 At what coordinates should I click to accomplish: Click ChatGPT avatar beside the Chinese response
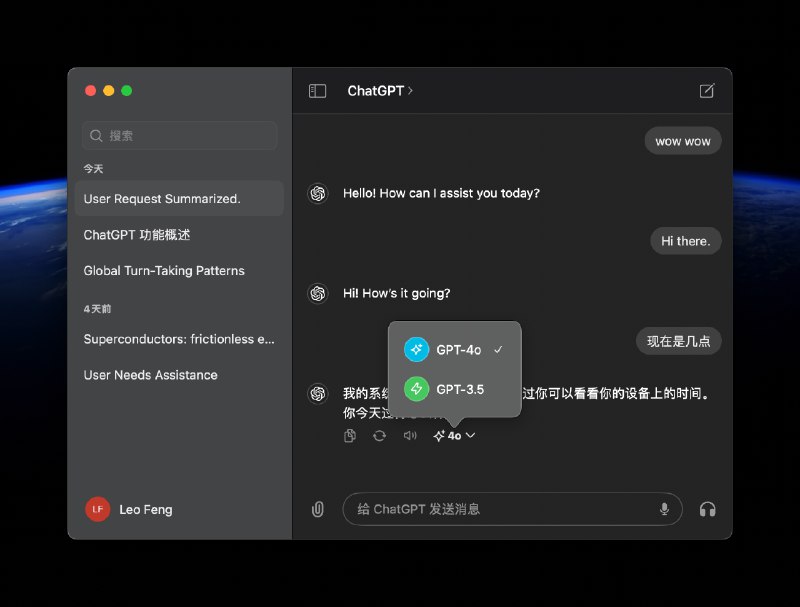[x=318, y=393]
